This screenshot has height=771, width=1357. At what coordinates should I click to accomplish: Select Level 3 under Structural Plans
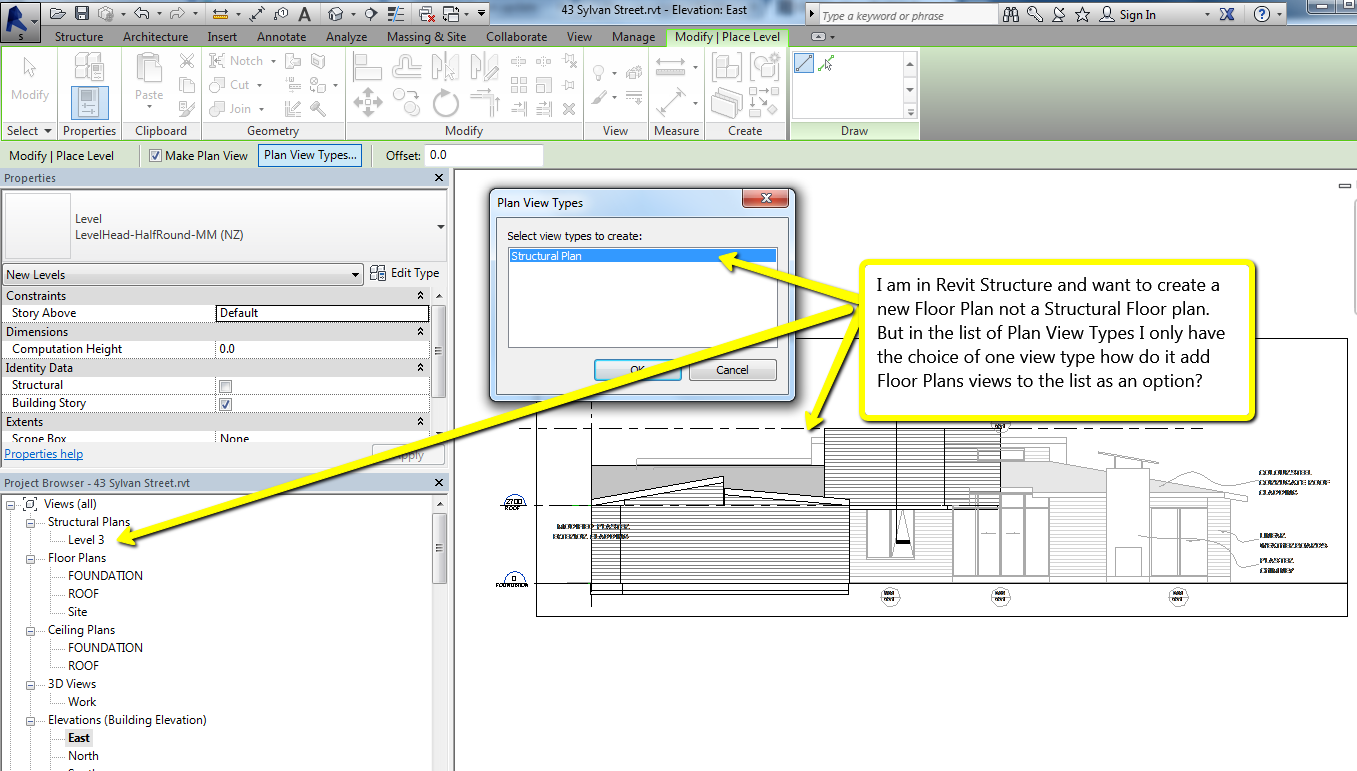(86, 540)
